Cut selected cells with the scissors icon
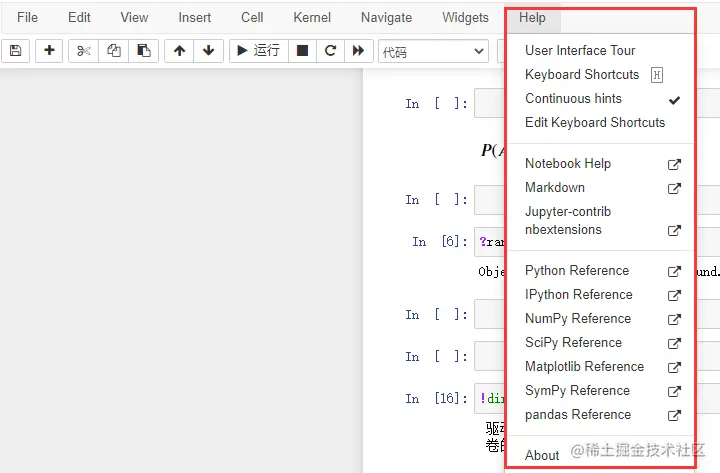This screenshot has height=473, width=720. coord(84,51)
